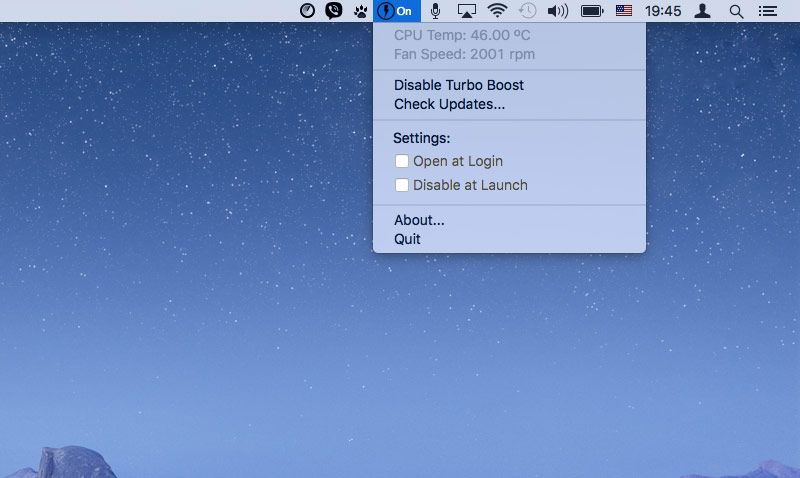Click the battery status icon

[x=592, y=11]
